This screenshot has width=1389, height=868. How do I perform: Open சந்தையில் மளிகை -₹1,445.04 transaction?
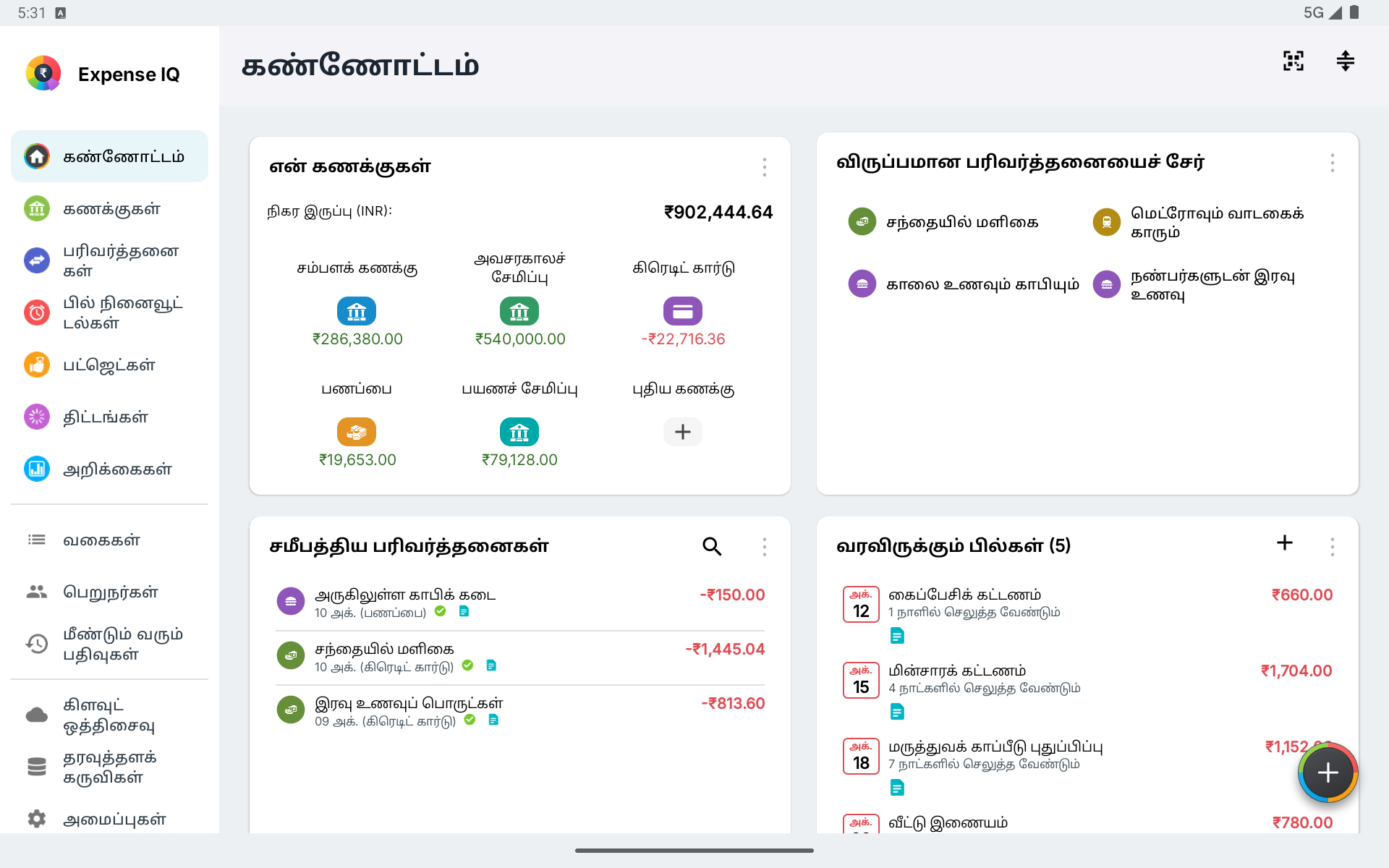click(520, 658)
